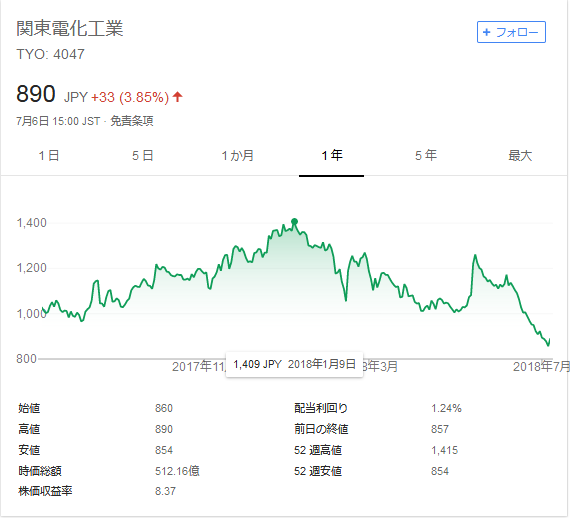
Task: Click the 52 週安値 label
Action: coord(318,471)
